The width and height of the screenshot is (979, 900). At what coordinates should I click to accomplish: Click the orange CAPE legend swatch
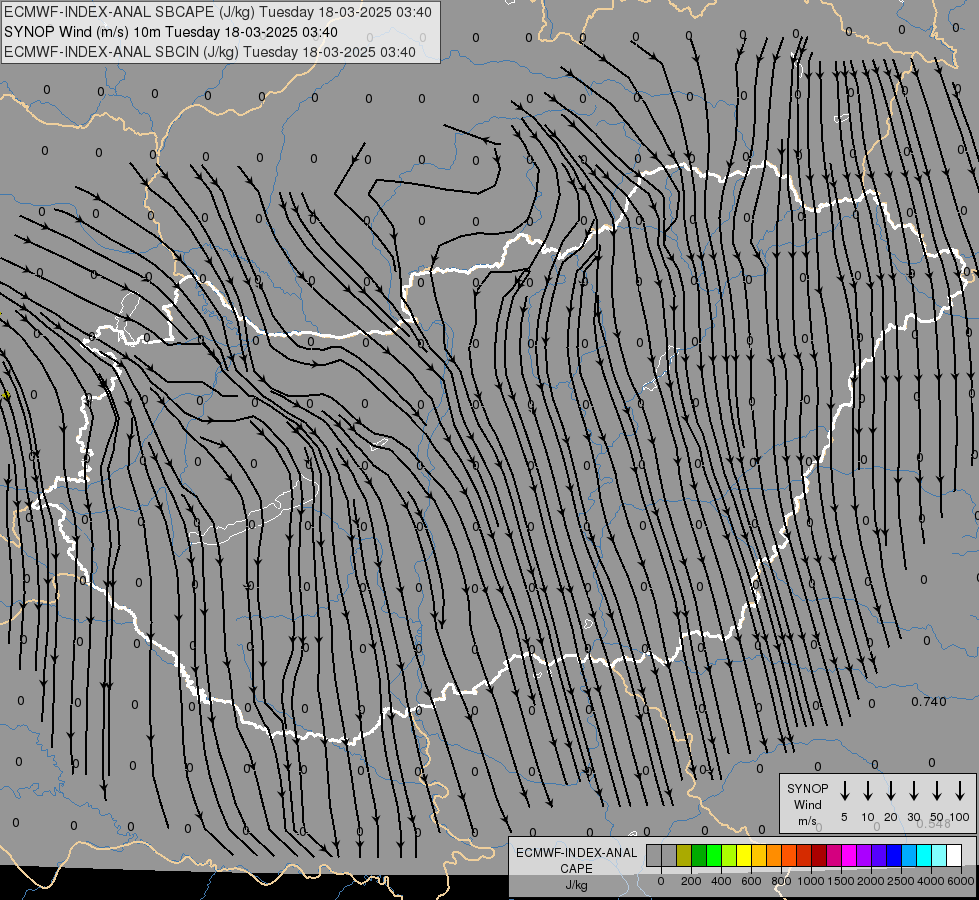point(774,855)
